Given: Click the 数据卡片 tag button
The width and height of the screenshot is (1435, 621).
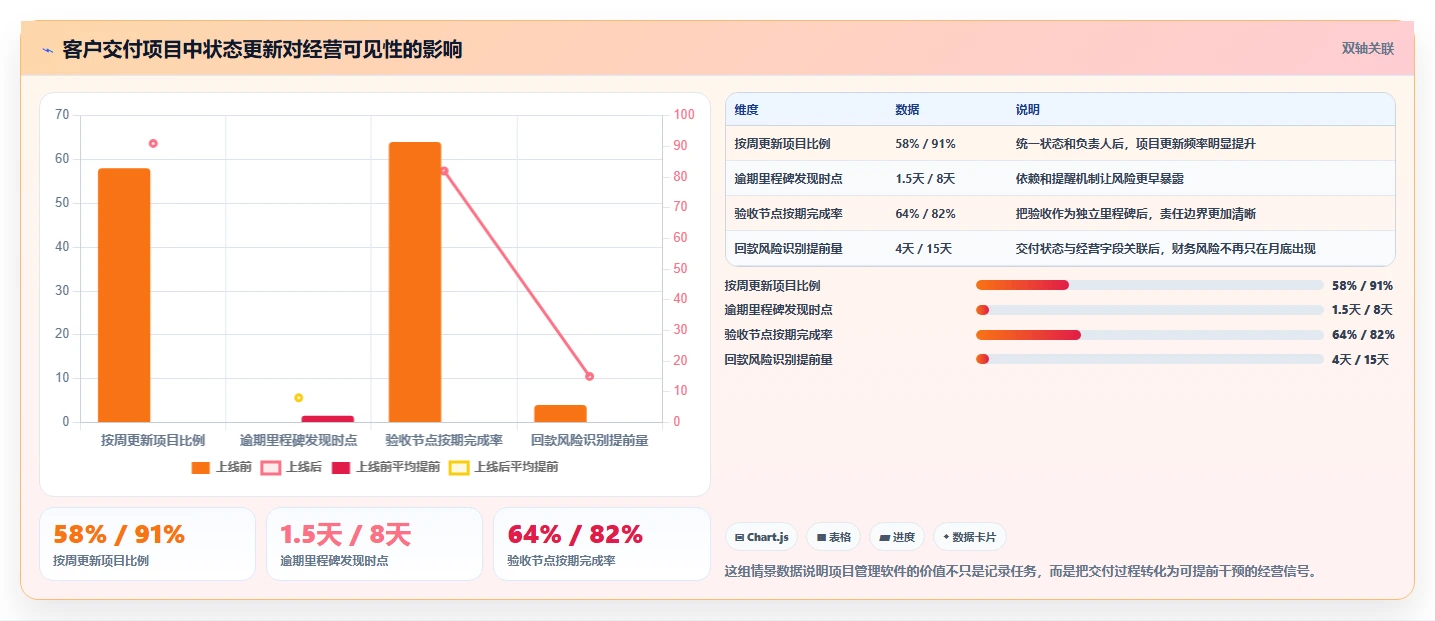Looking at the screenshot, I should (969, 537).
